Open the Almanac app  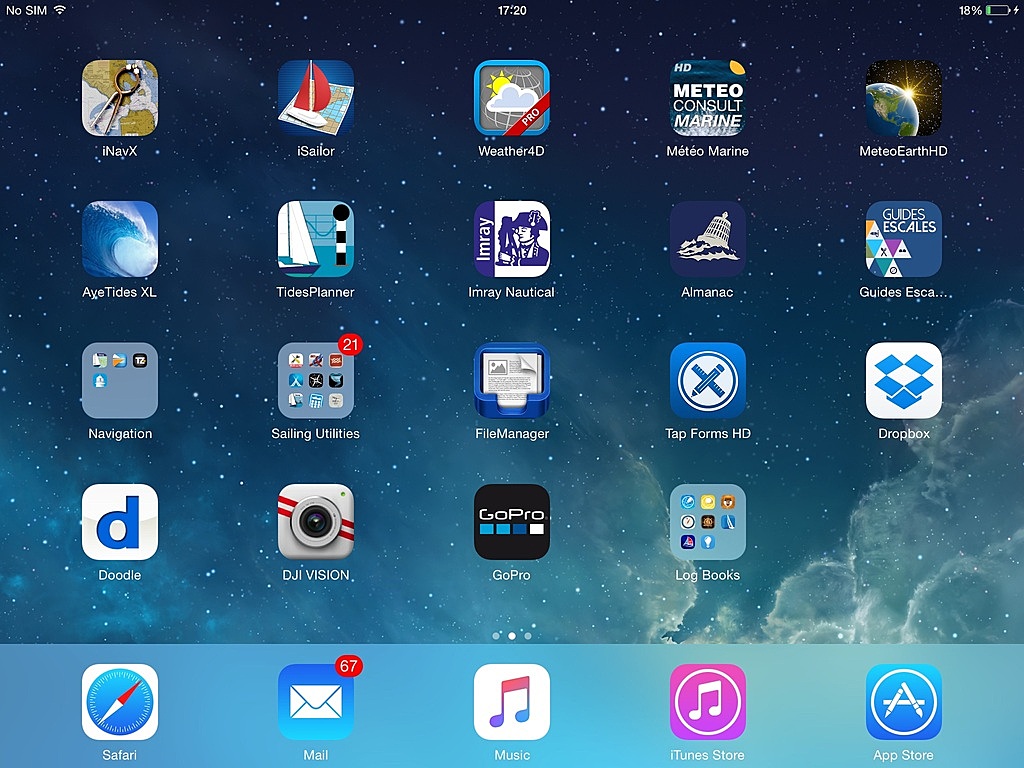click(x=707, y=239)
